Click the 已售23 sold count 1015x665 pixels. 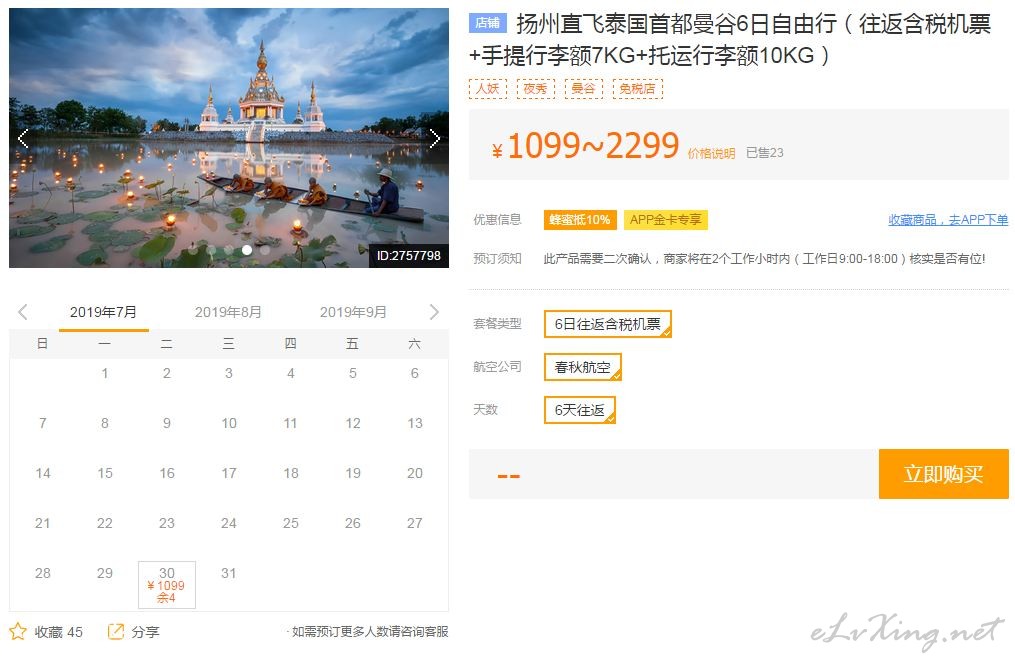pyautogui.click(x=764, y=153)
